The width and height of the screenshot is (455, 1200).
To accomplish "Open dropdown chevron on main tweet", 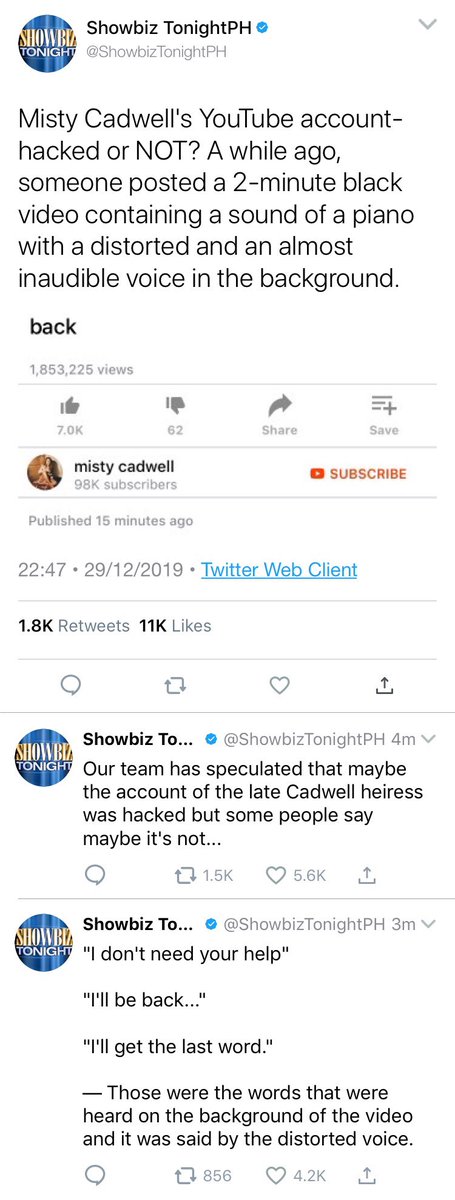I will click(x=427, y=23).
